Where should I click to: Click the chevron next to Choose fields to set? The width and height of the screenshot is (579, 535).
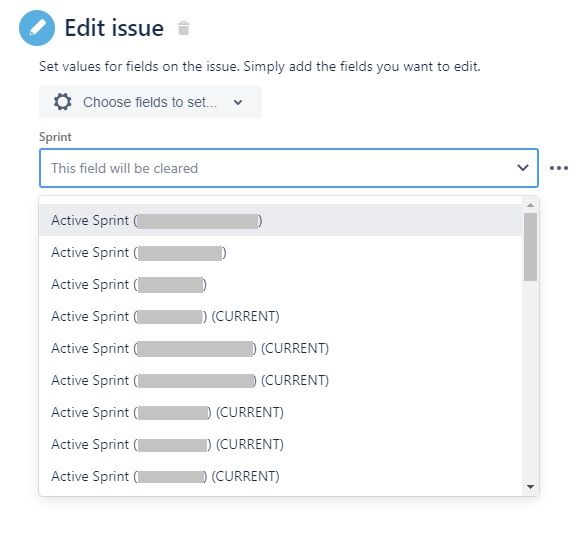(238, 102)
